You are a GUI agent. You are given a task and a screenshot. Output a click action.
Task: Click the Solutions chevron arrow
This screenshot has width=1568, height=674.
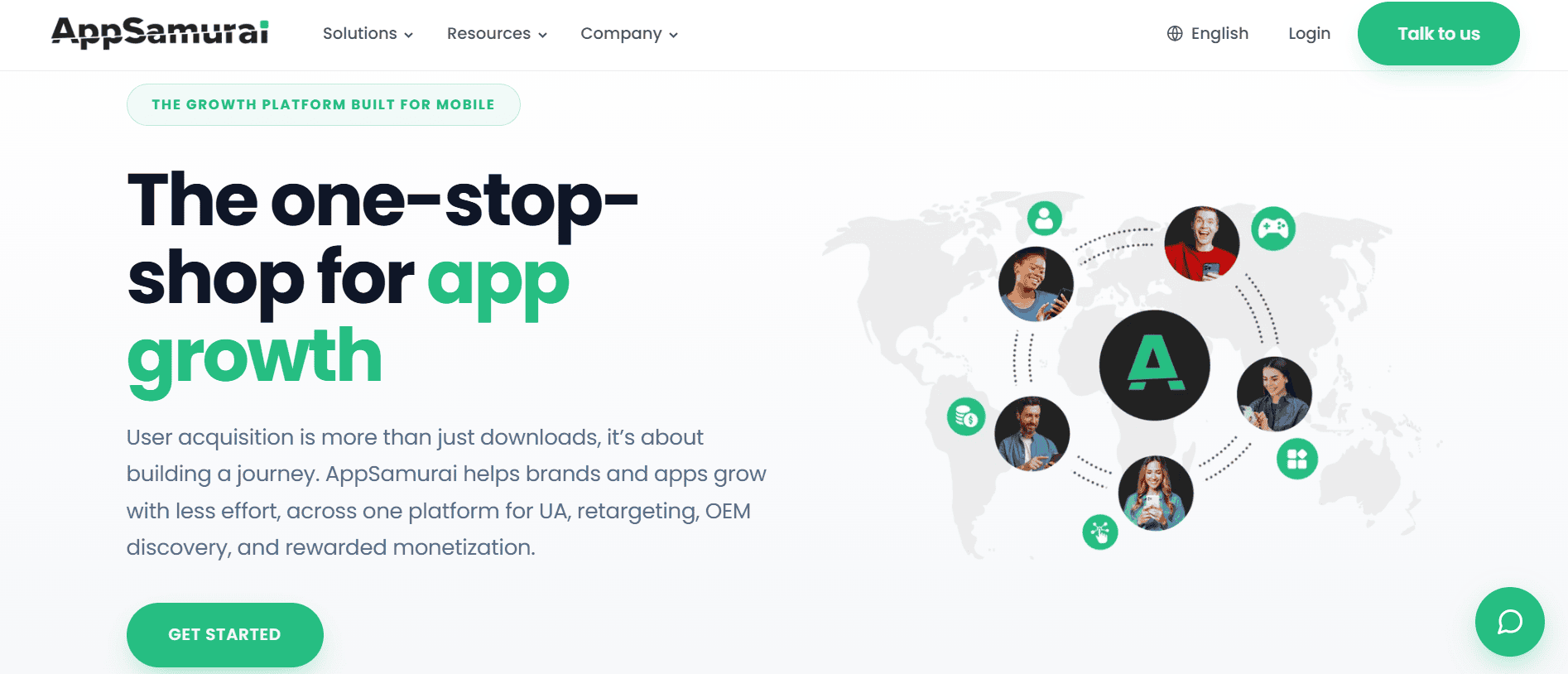pos(408,35)
